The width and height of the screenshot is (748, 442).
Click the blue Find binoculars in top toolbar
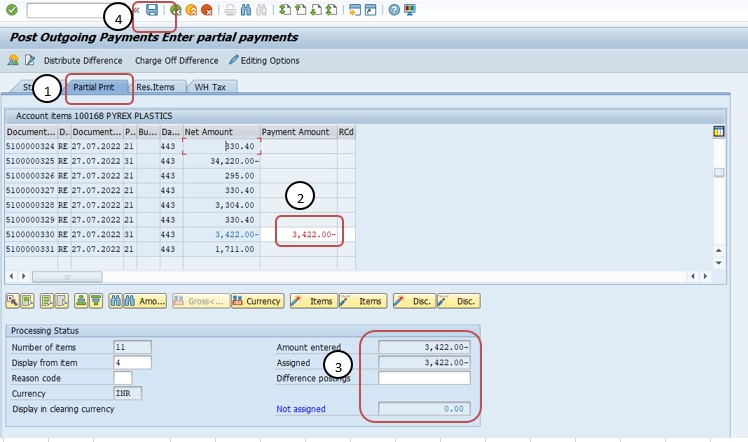click(246, 10)
